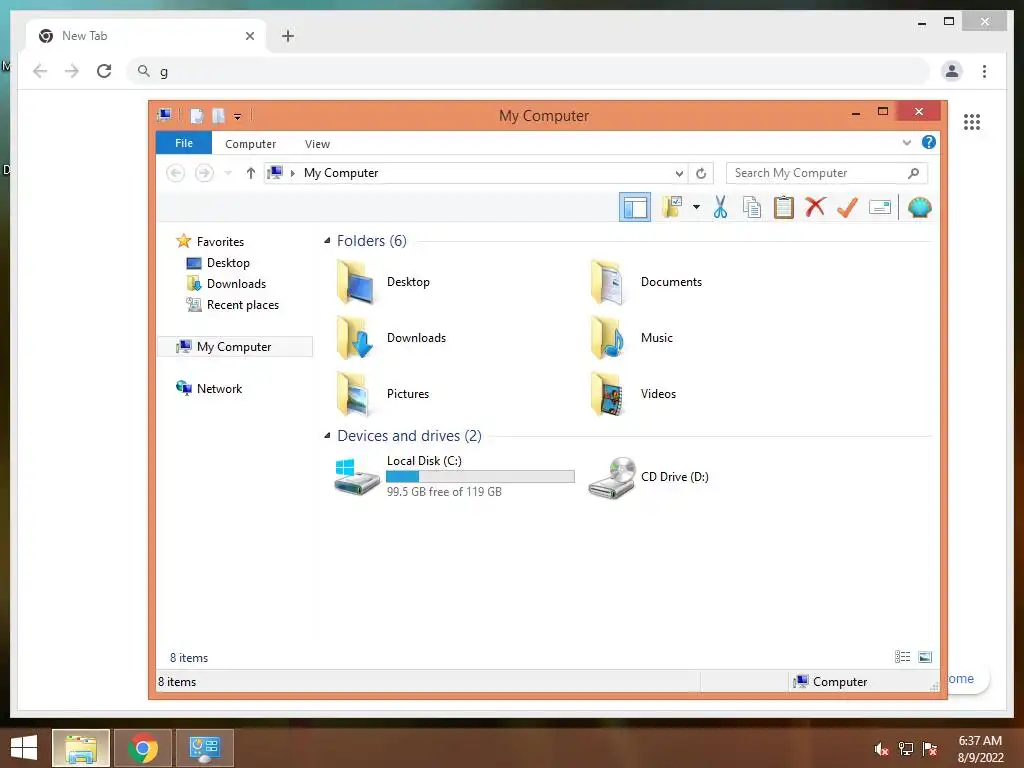
Task: Click the Properties icon in quick access toolbar
Action: click(x=197, y=116)
